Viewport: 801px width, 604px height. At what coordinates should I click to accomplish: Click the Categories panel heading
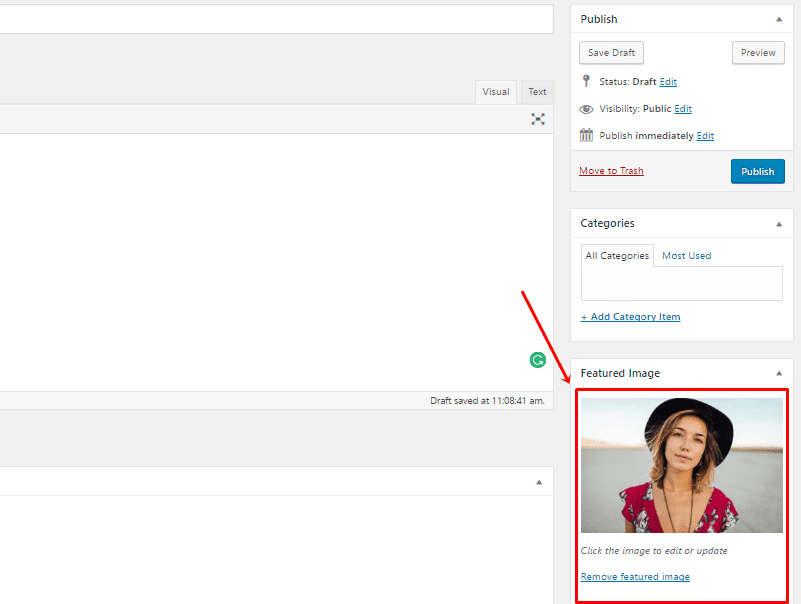pos(607,223)
